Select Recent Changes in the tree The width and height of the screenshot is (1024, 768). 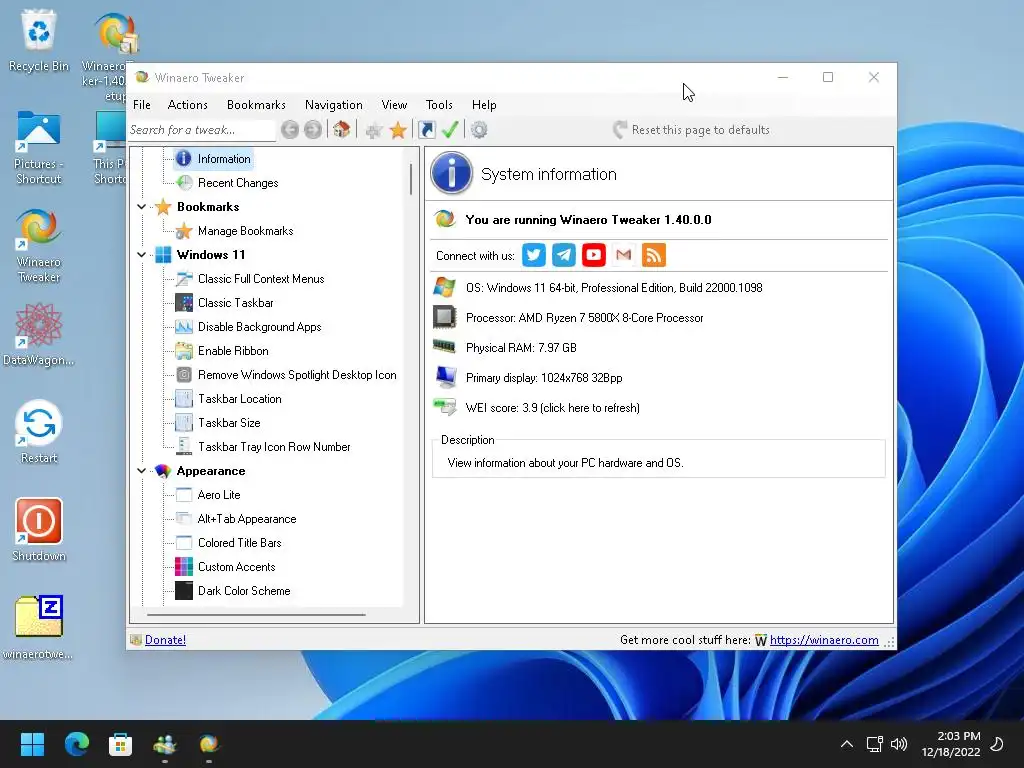(x=238, y=183)
